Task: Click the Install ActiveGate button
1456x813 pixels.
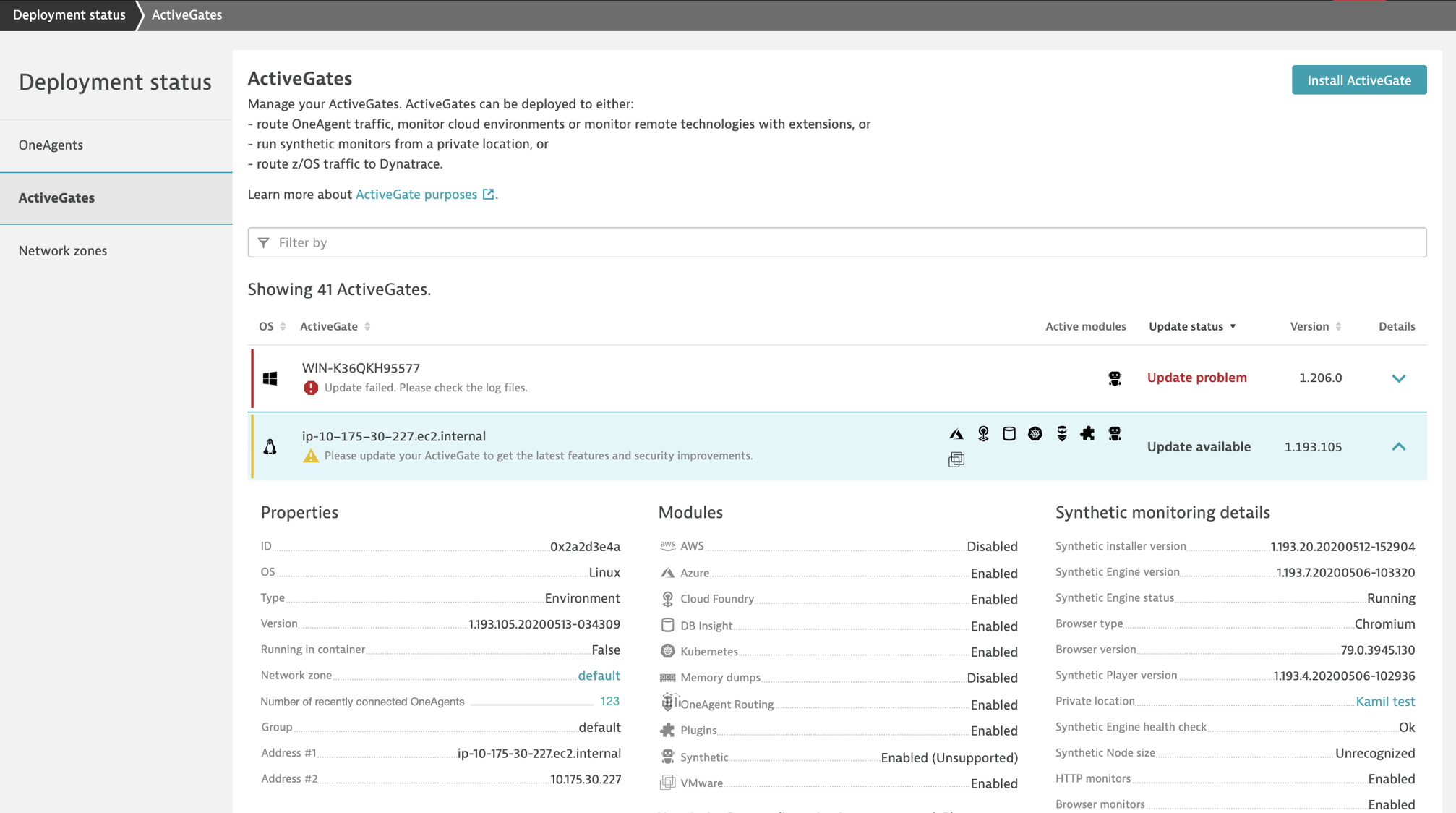Action: [x=1359, y=80]
